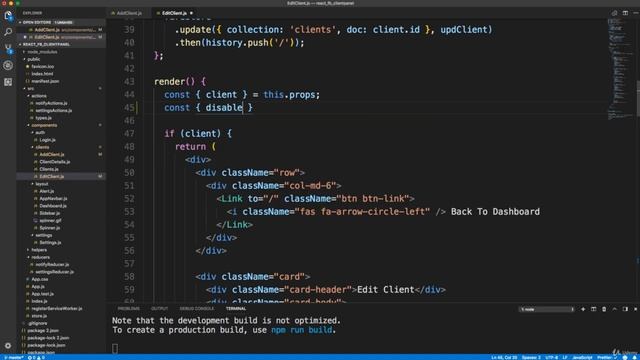This screenshot has height=360, width=640.
Task: Change the LF end of line sequence
Action: (x=565, y=358)
